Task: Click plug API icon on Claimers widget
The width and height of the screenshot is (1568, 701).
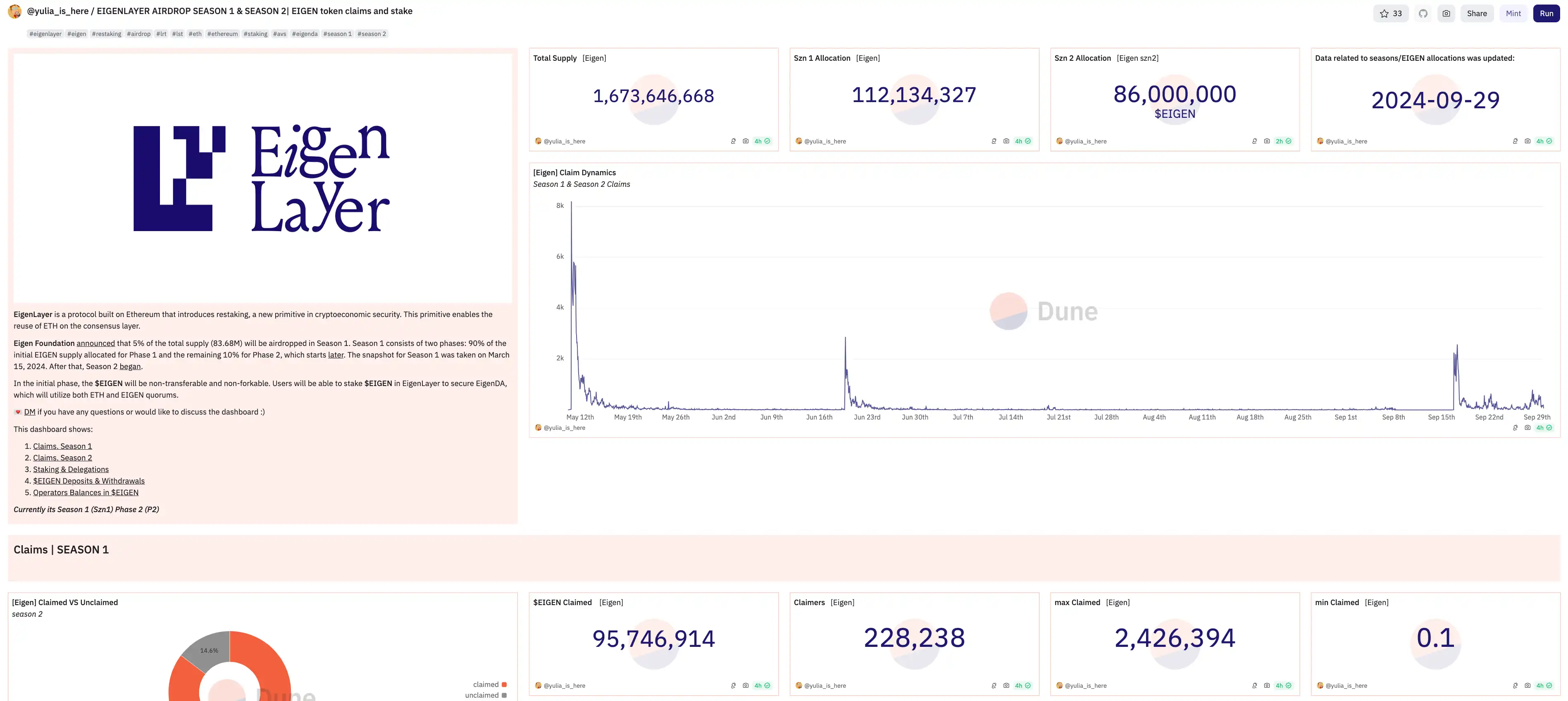Action: [994, 686]
